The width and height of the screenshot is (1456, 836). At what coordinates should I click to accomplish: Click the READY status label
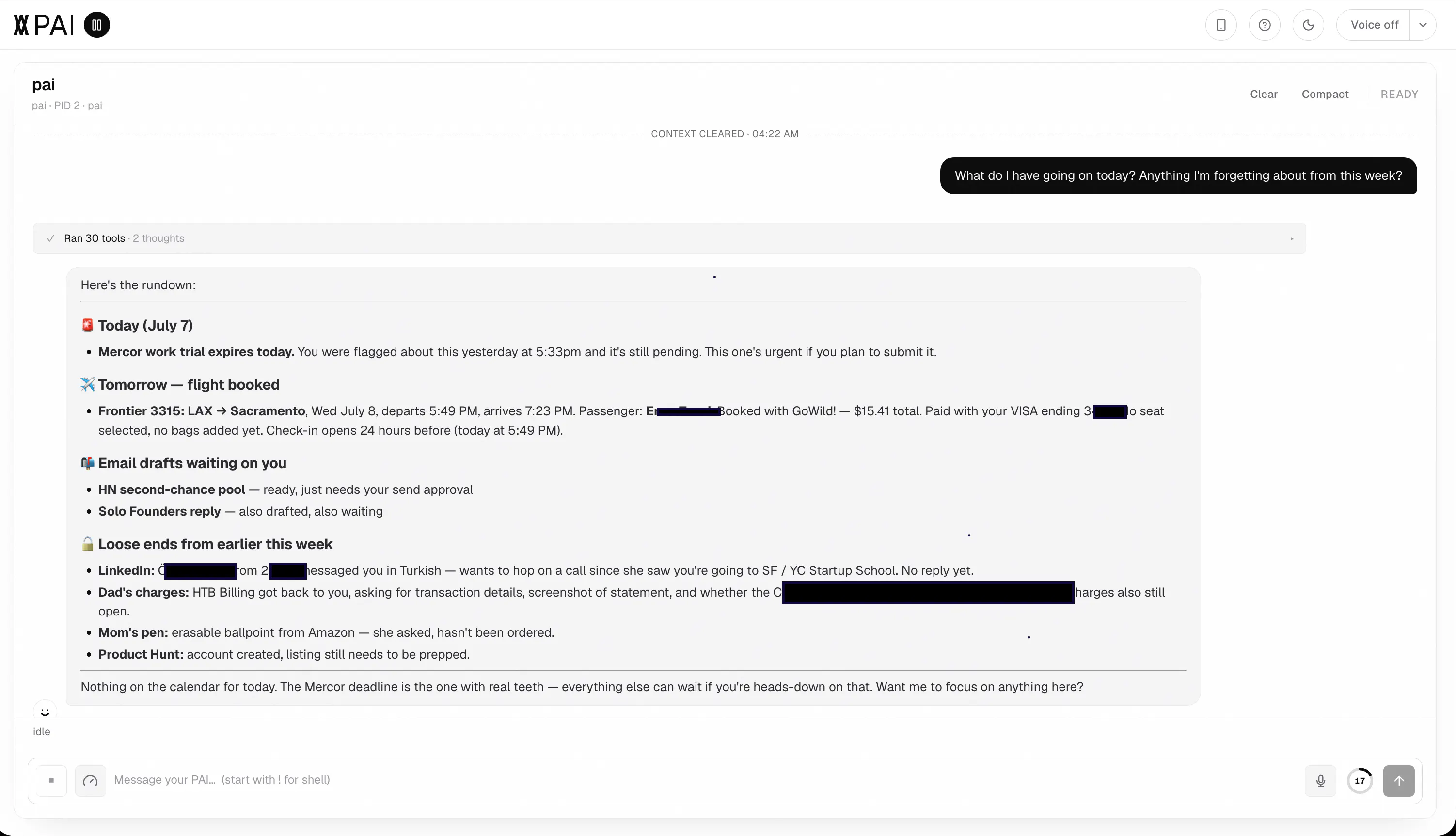pos(1399,94)
